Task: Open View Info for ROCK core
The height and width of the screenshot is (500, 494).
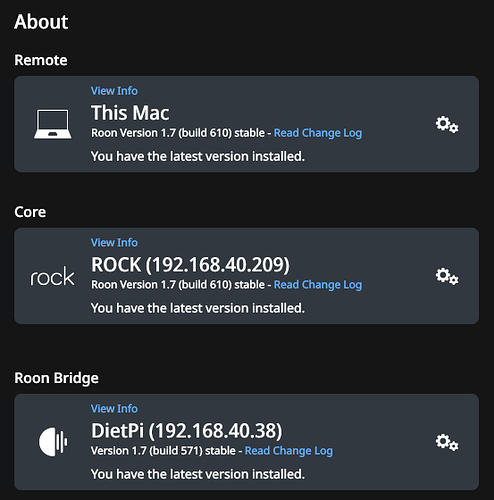Action: click(x=114, y=242)
